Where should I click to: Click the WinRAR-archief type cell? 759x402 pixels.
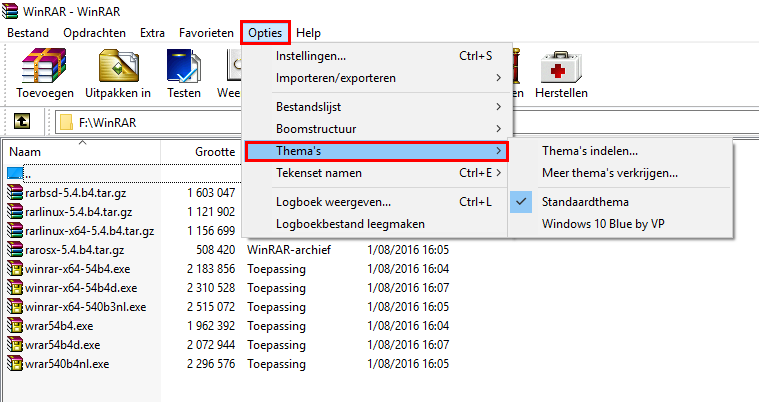coord(289,250)
